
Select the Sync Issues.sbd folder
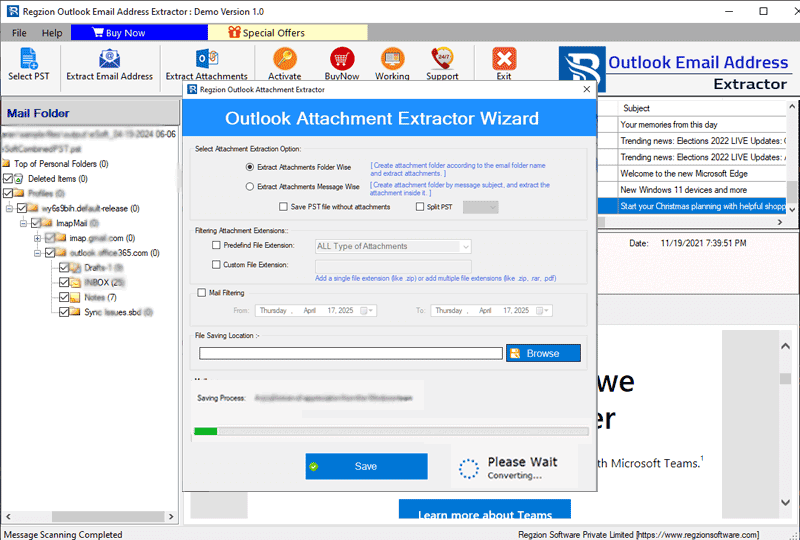click(x=118, y=312)
